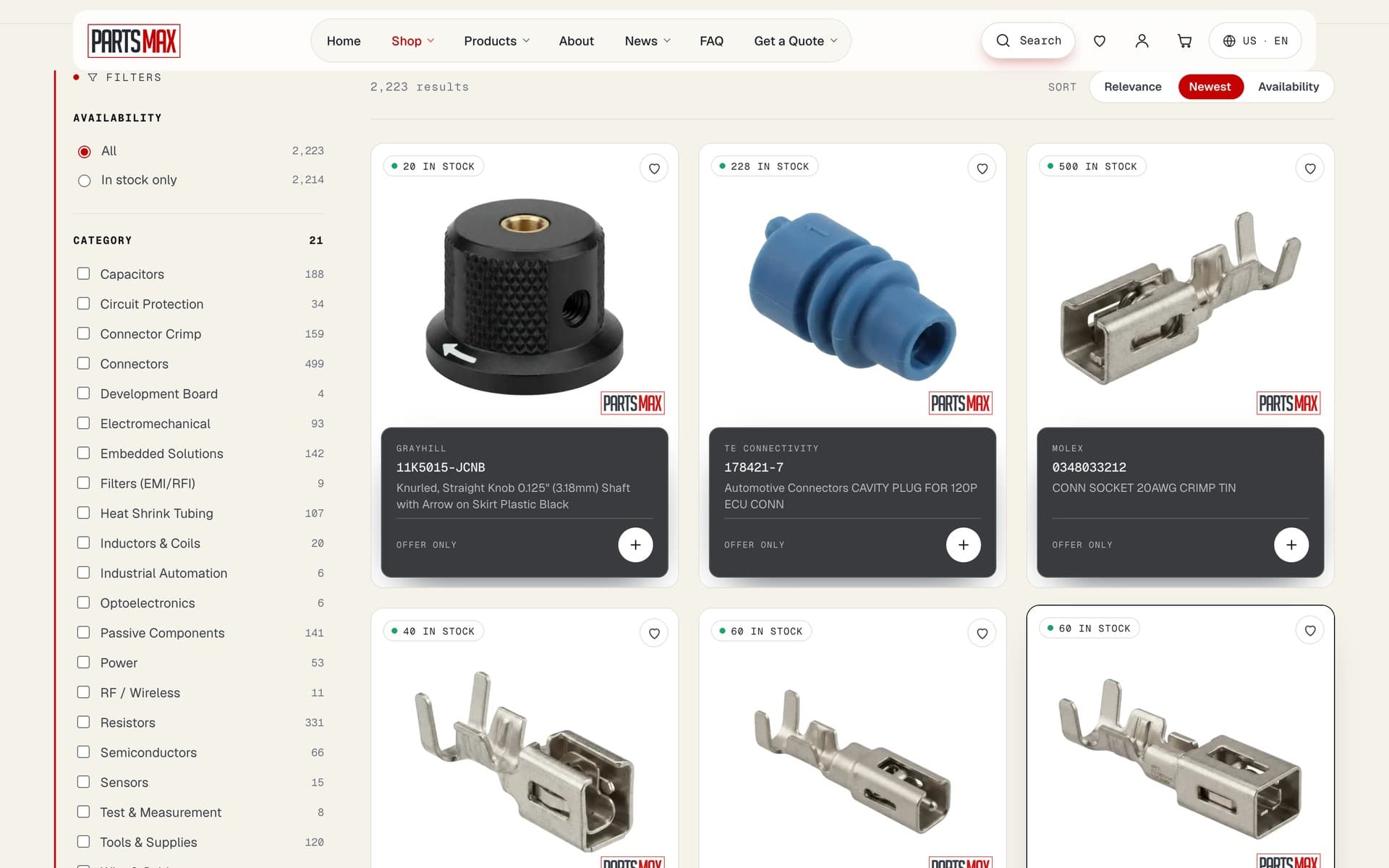Click the PartsMax logo in header
This screenshot has width=1389, height=868.
(x=134, y=41)
